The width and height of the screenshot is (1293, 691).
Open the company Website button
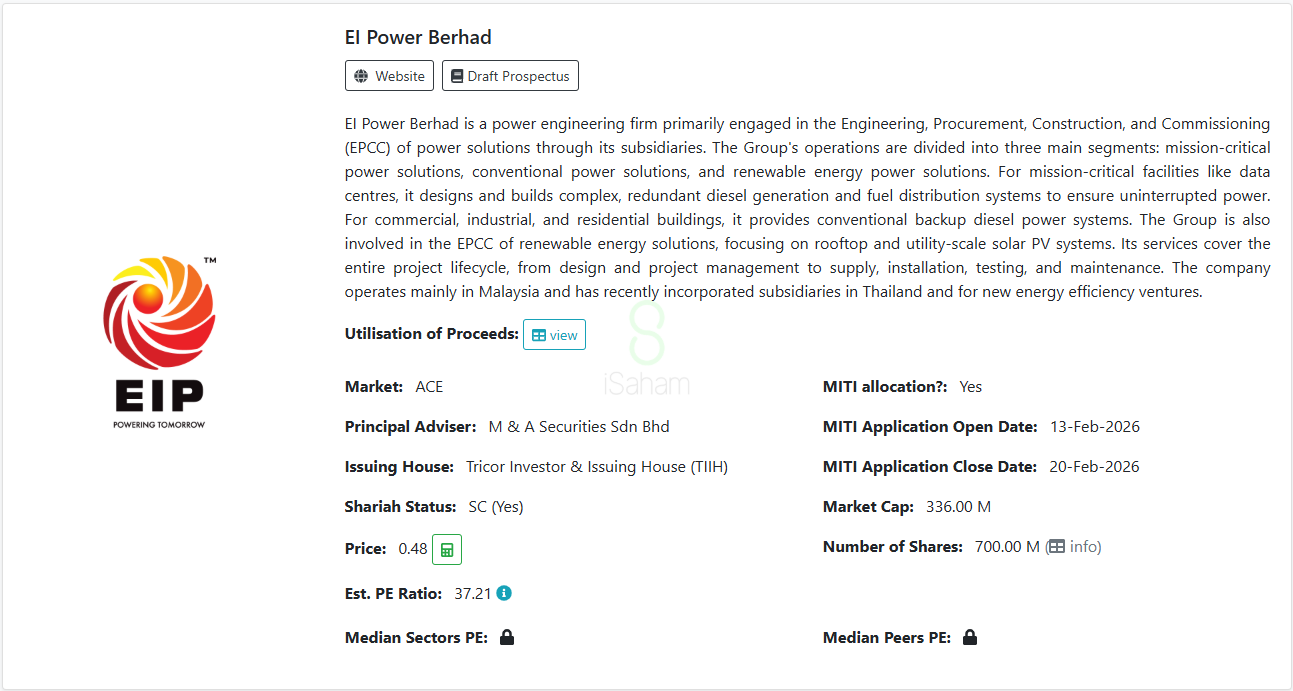pyautogui.click(x=389, y=76)
